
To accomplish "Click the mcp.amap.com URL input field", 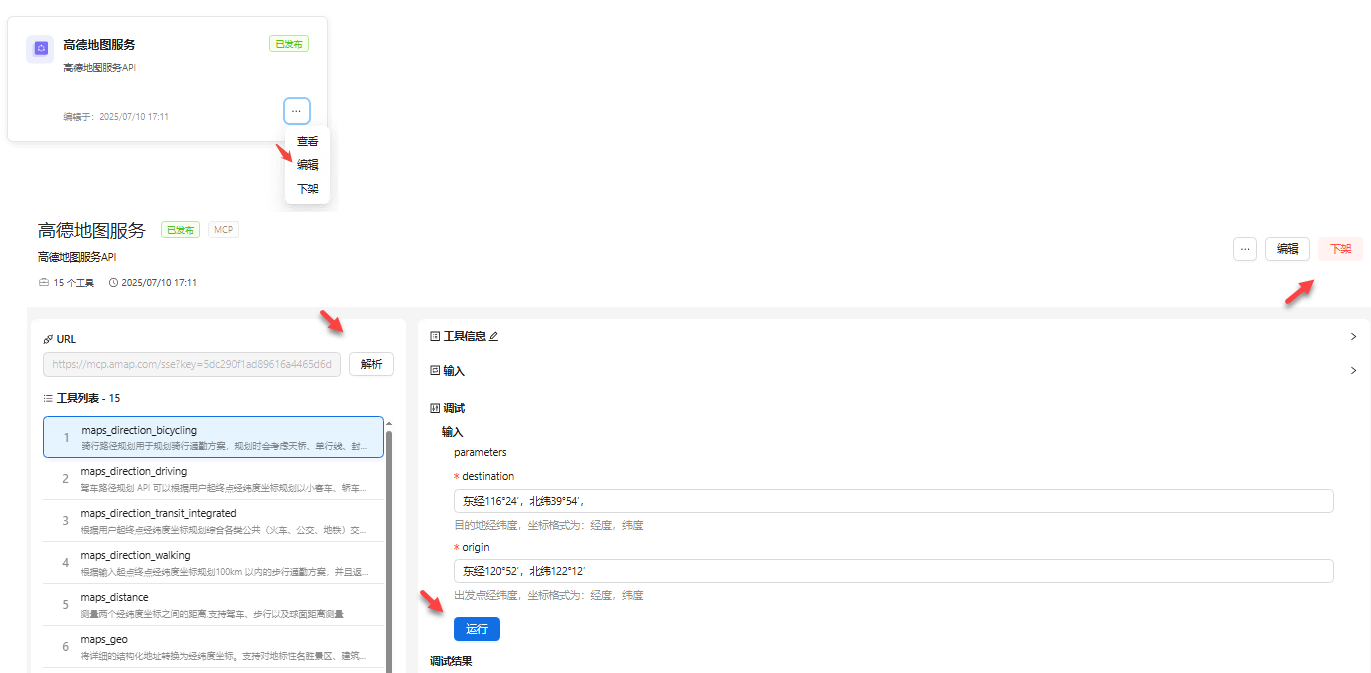I will (x=192, y=365).
